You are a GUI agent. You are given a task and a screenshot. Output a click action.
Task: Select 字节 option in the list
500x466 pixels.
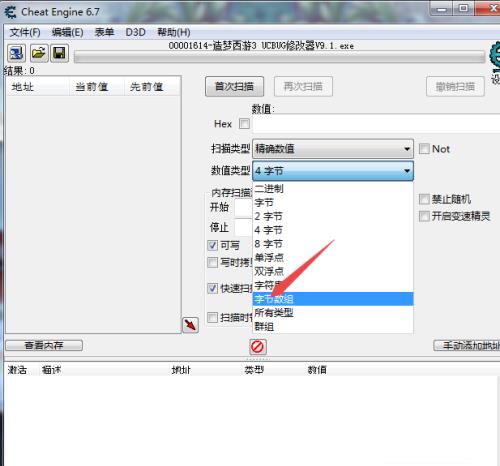click(333, 202)
